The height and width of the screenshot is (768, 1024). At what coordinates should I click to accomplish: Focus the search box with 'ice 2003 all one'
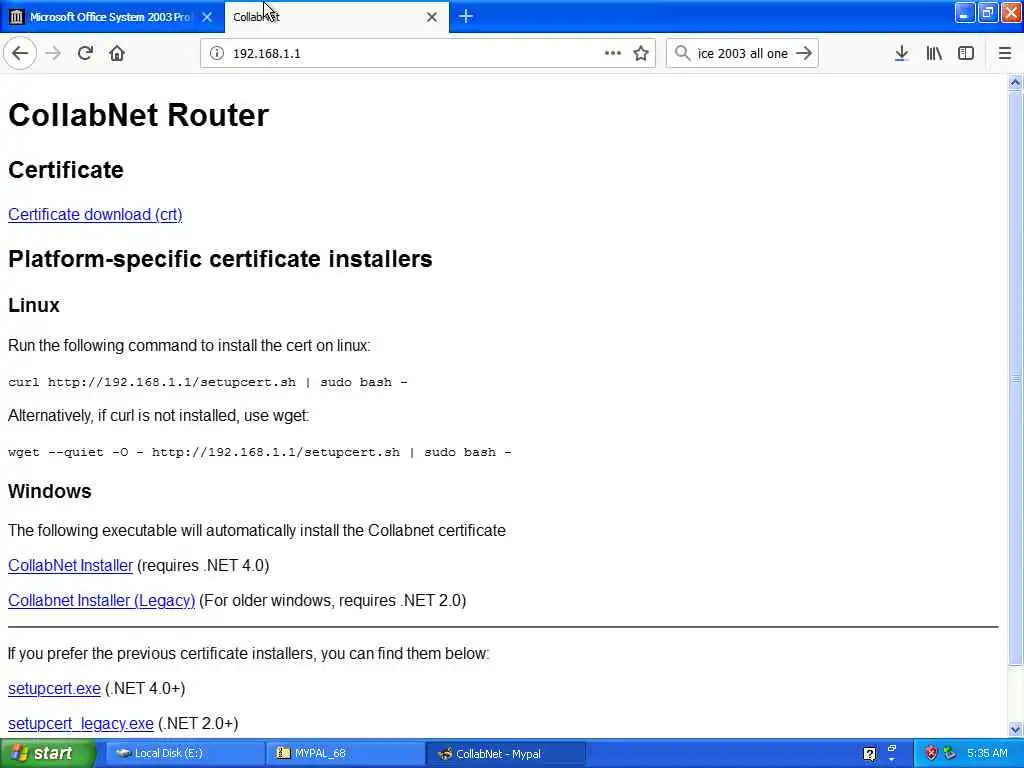[743, 54]
